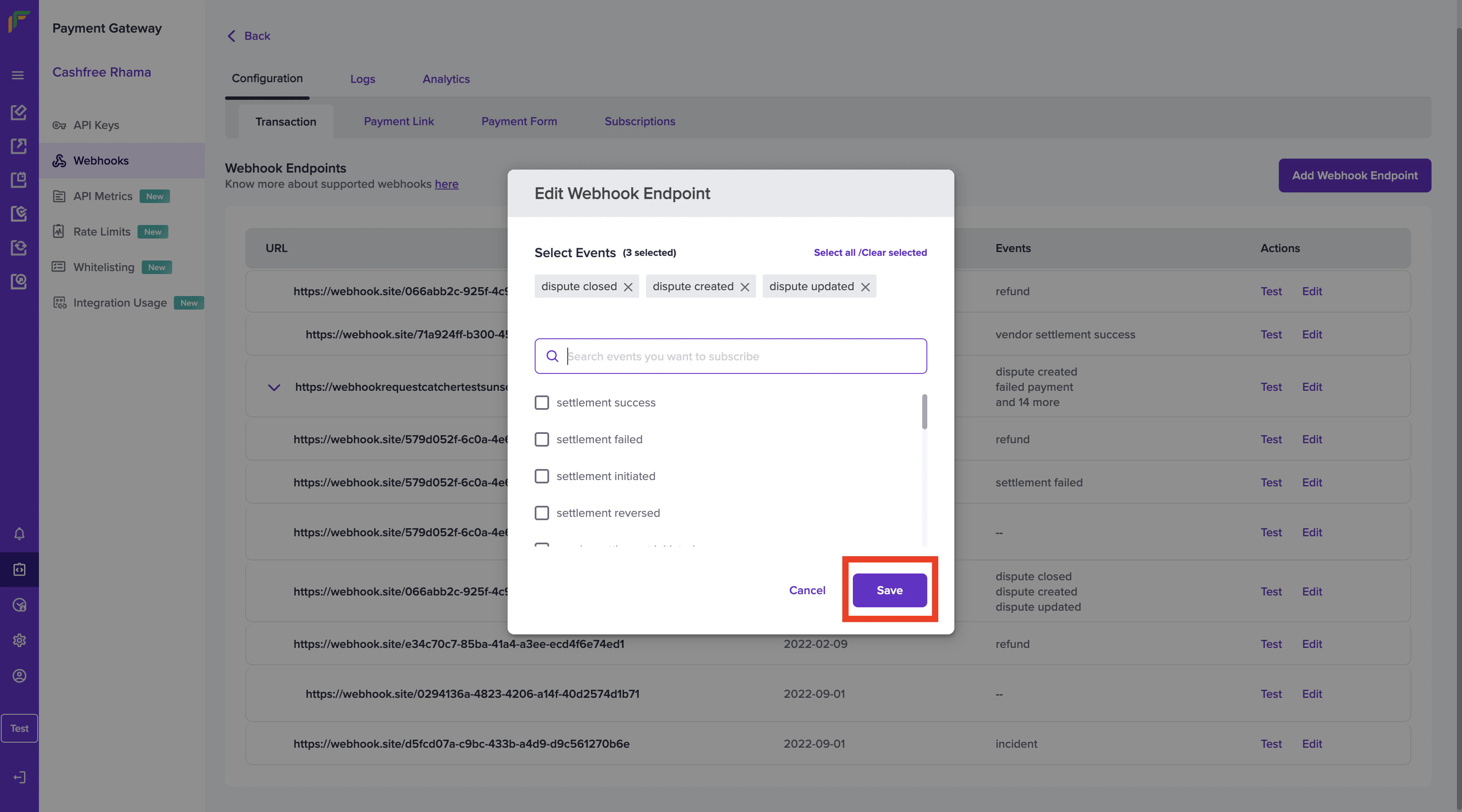Go back using the Back chevron
Viewport: 1462px width, 812px height.
point(231,36)
